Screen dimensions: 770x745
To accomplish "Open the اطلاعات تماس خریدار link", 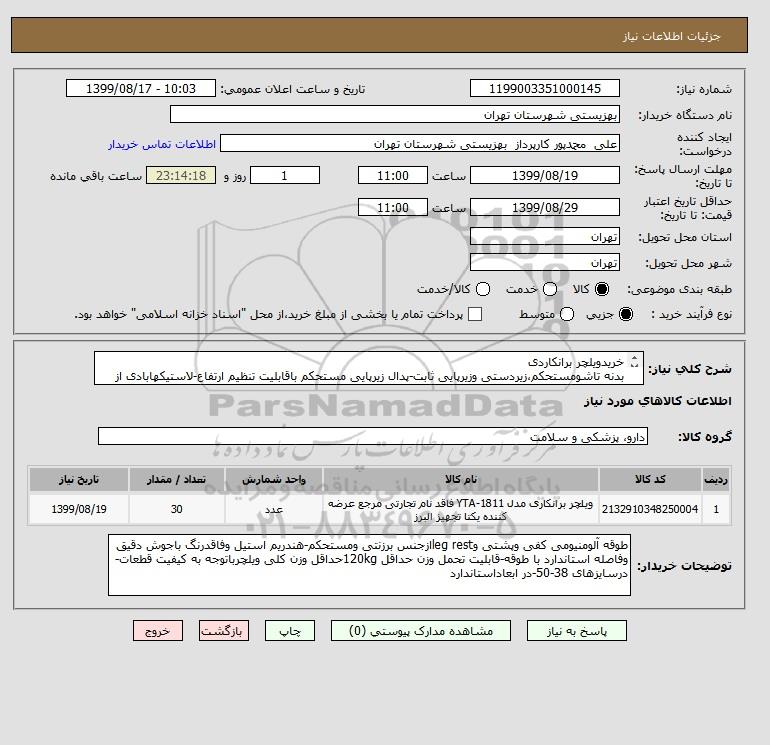I will [x=162, y=144].
